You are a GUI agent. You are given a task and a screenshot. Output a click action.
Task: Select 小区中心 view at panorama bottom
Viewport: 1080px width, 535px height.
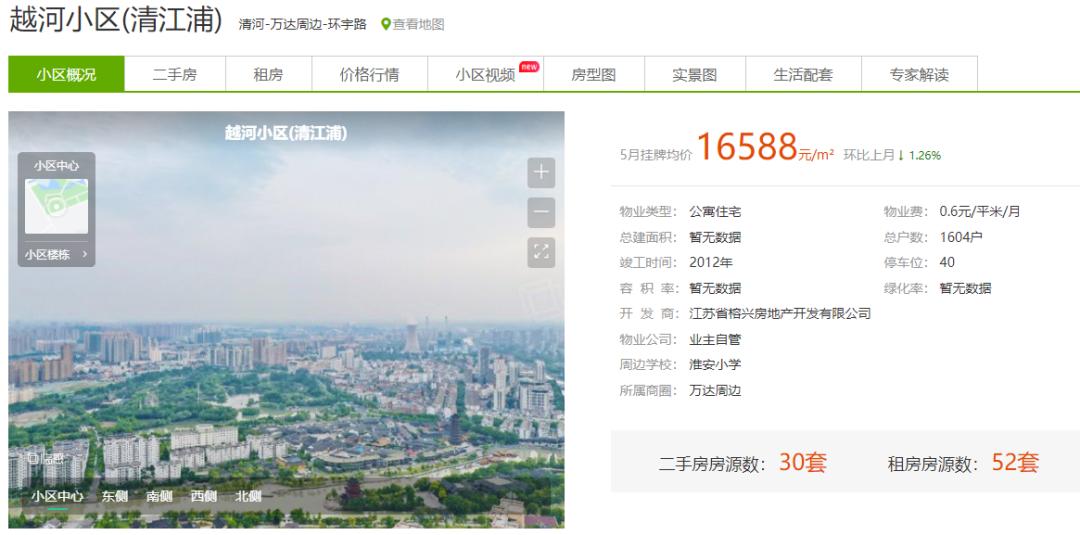(57, 496)
